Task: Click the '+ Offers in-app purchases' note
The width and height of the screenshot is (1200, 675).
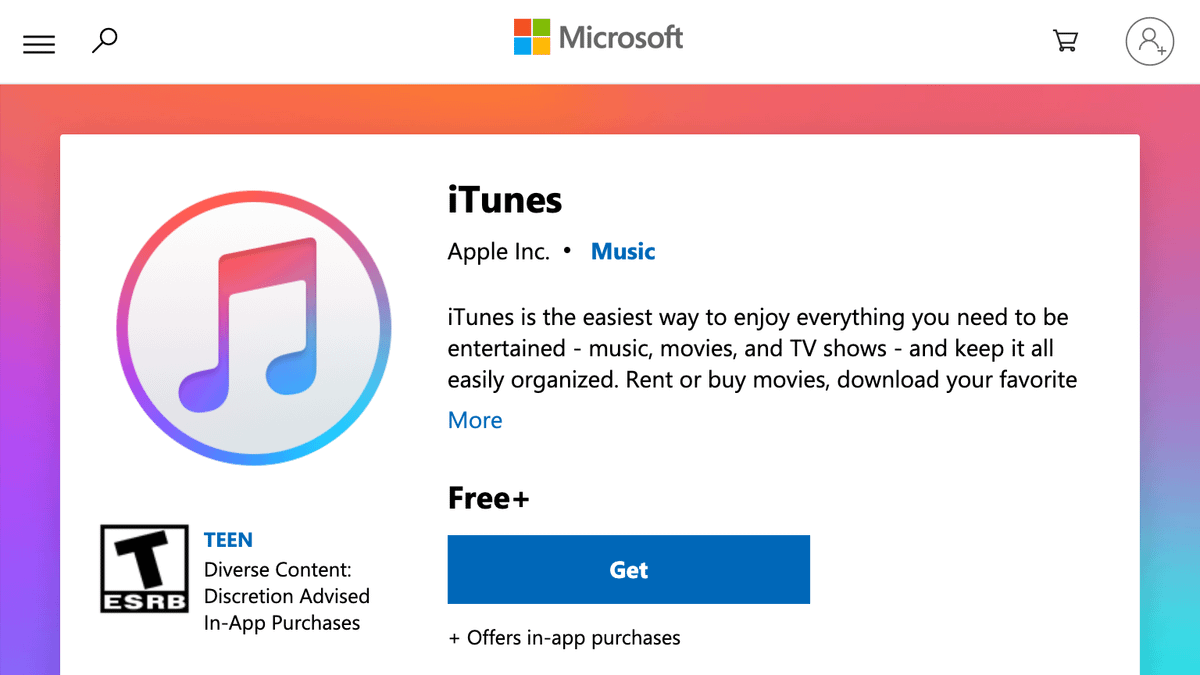Action: pyautogui.click(x=565, y=637)
